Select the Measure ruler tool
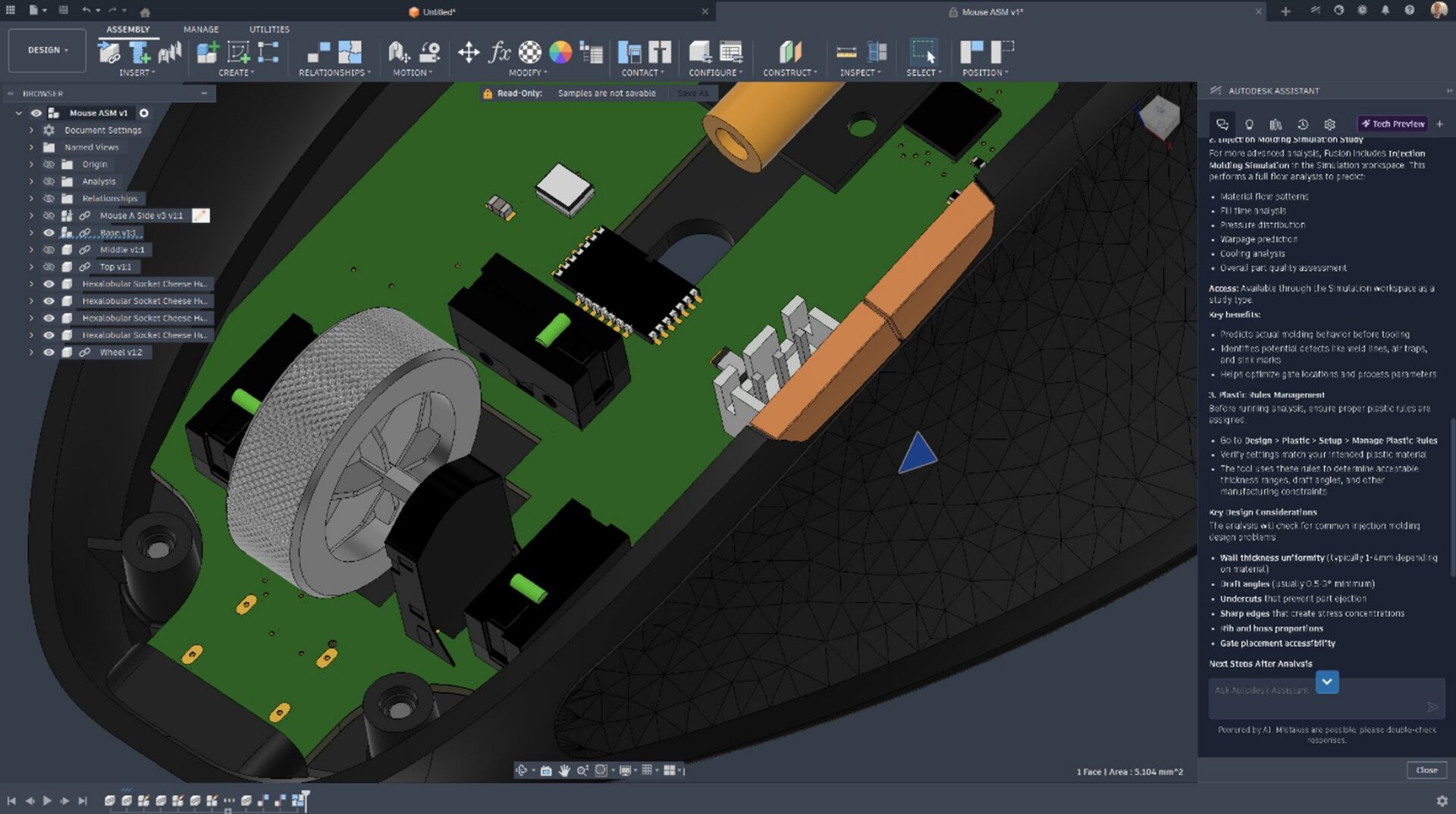This screenshot has height=814, width=1456. coord(846,52)
